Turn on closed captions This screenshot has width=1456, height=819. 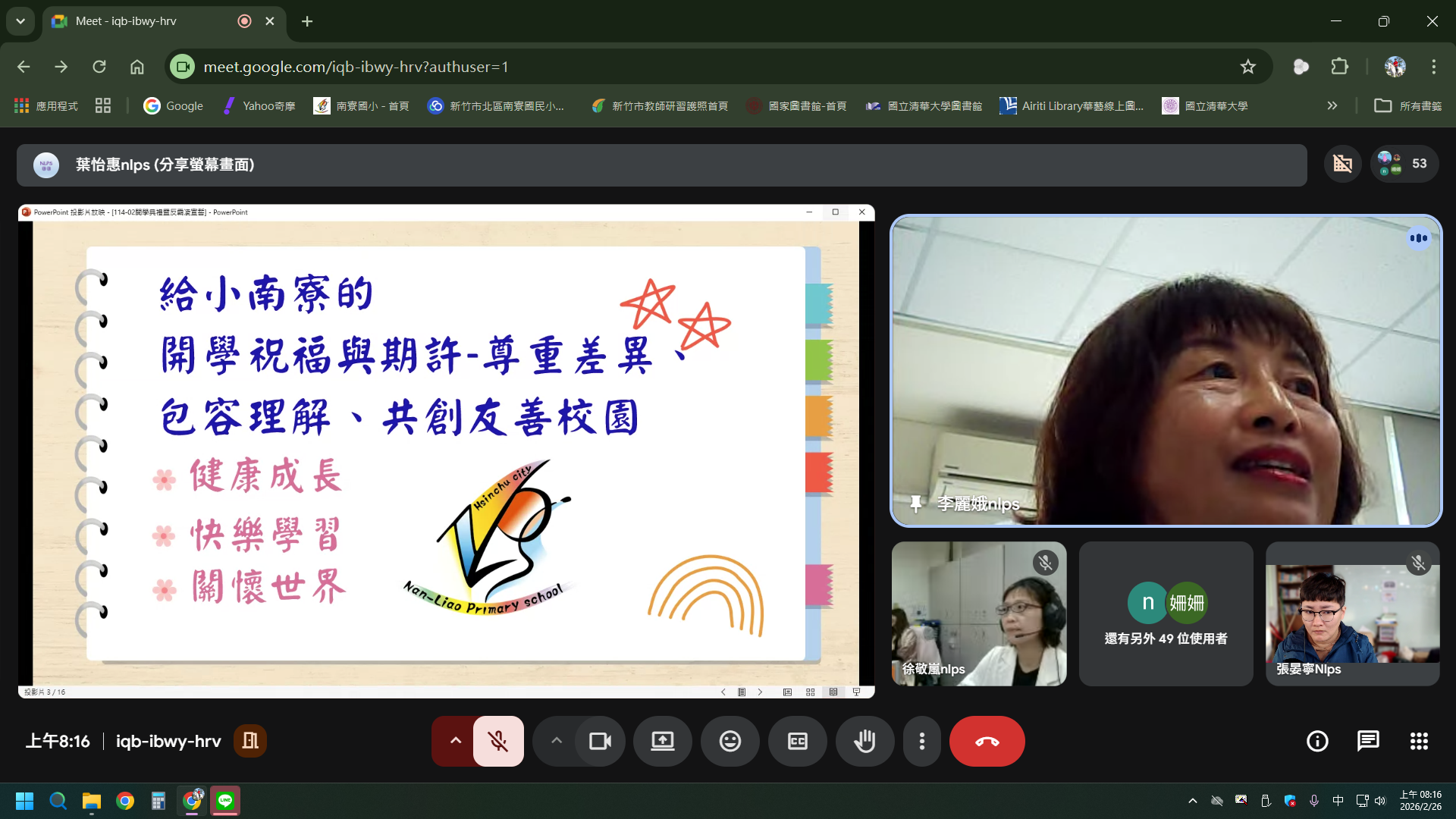coord(797,741)
